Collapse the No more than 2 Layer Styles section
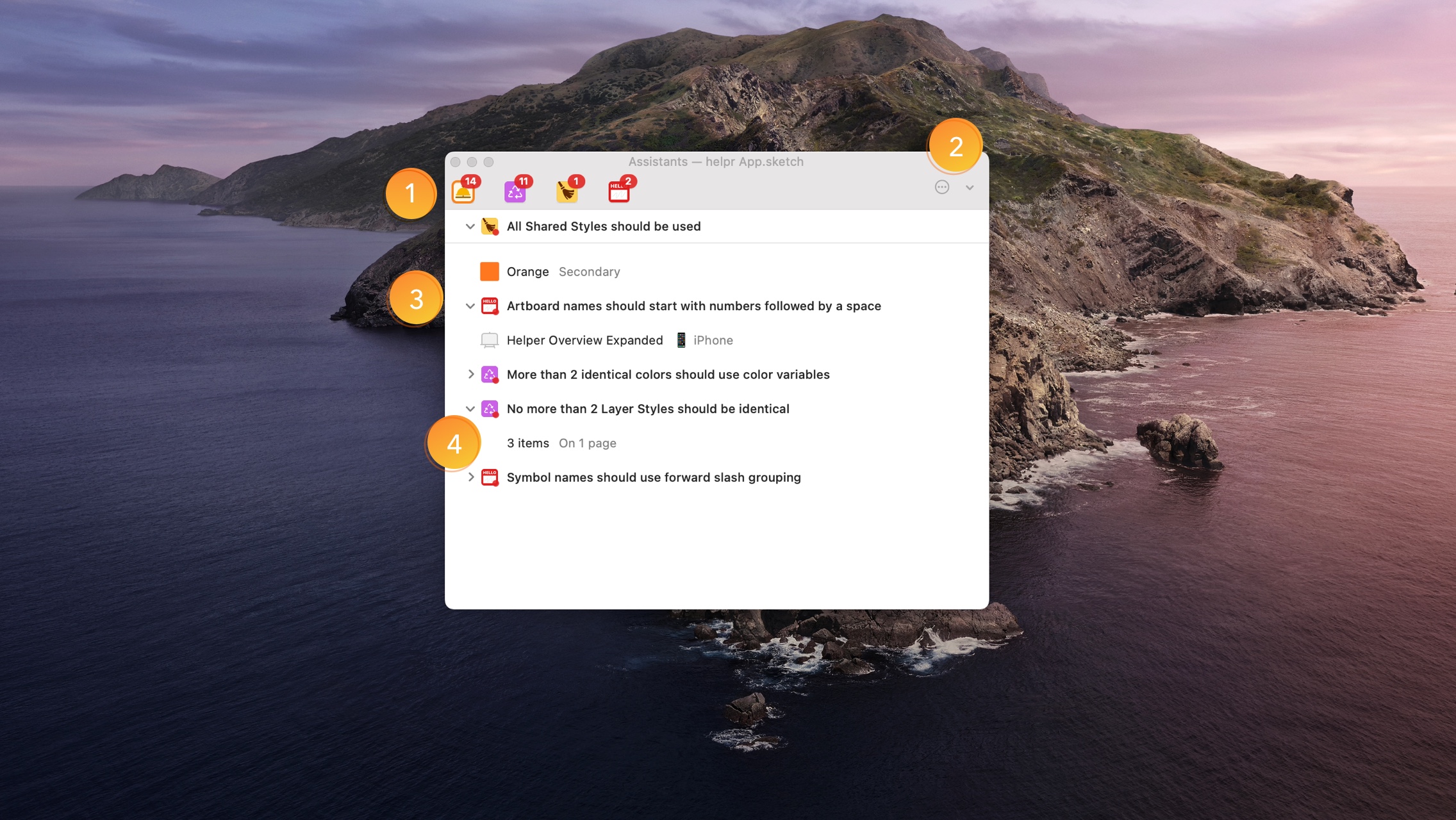This screenshot has height=820, width=1456. click(469, 408)
